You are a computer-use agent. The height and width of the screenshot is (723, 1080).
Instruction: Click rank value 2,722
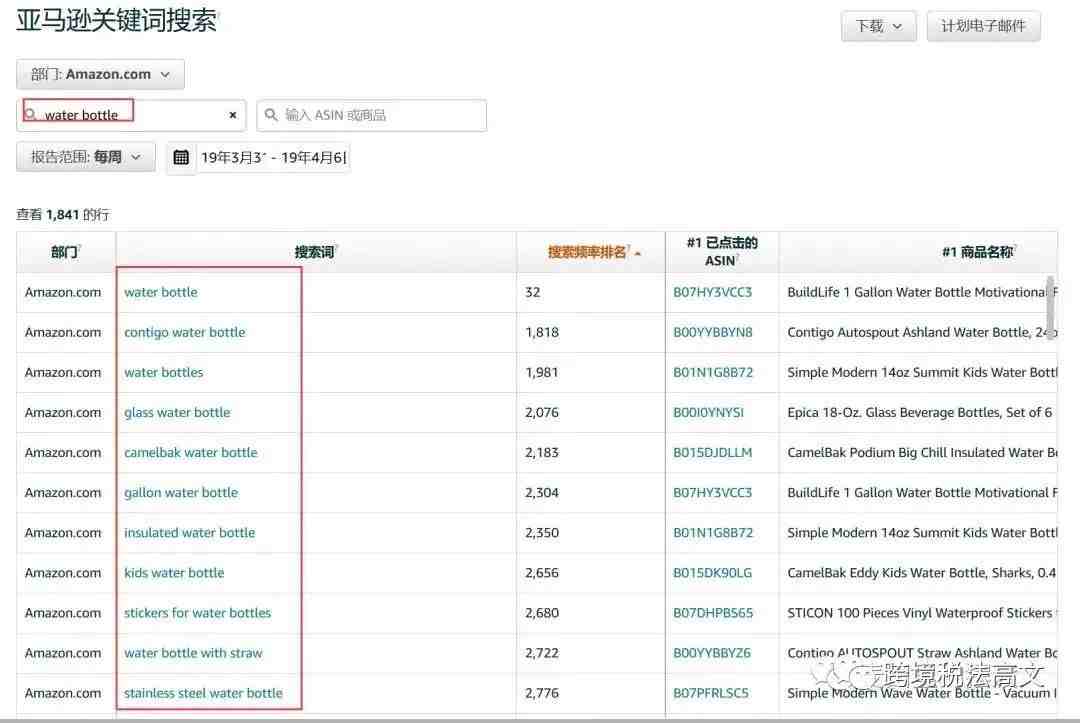pyautogui.click(x=542, y=653)
